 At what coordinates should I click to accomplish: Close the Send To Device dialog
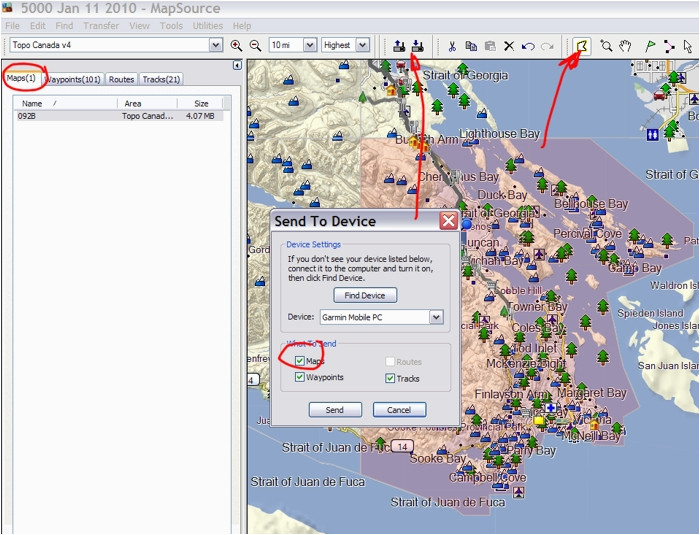449,221
